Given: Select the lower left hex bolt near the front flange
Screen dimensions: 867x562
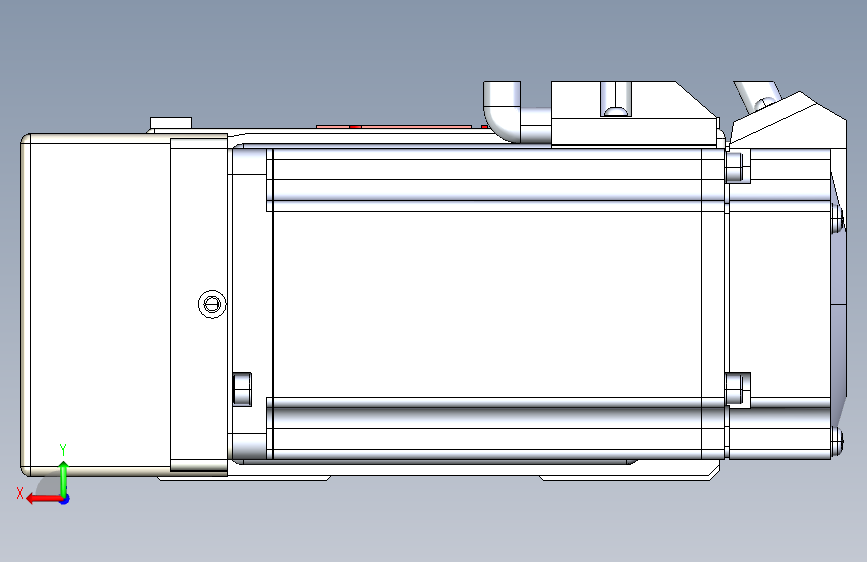Looking at the screenshot, I should click(x=242, y=389).
